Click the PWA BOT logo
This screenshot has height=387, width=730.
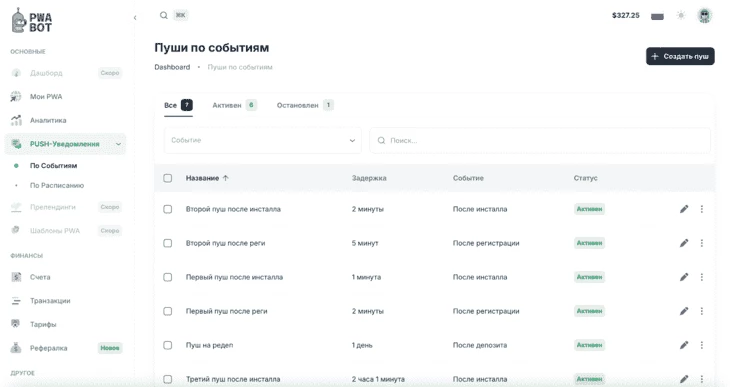click(32, 21)
